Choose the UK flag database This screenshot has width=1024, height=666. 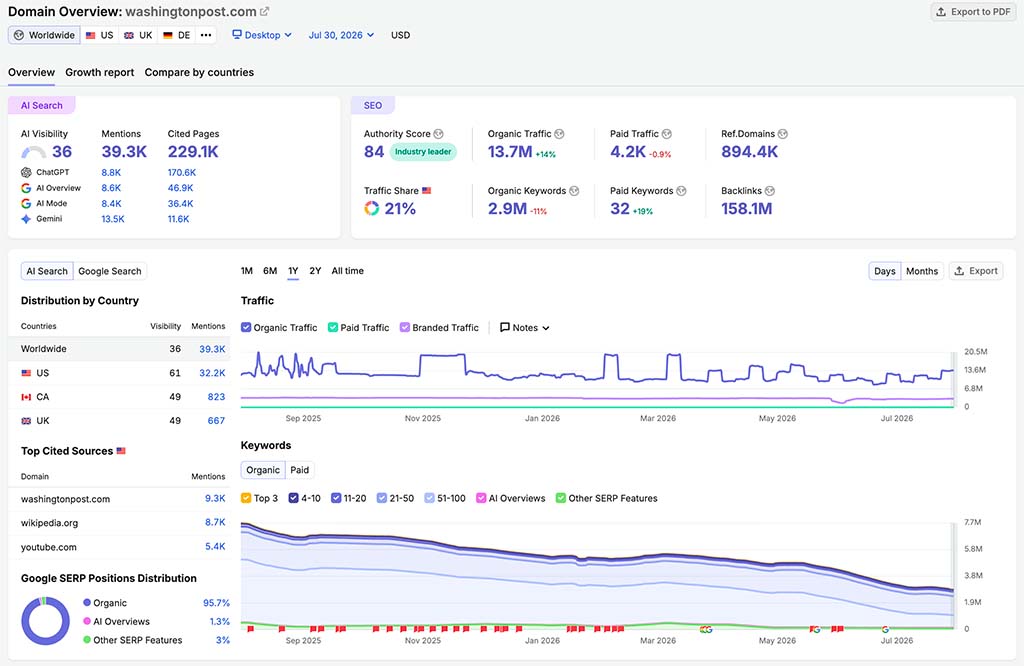pos(138,35)
